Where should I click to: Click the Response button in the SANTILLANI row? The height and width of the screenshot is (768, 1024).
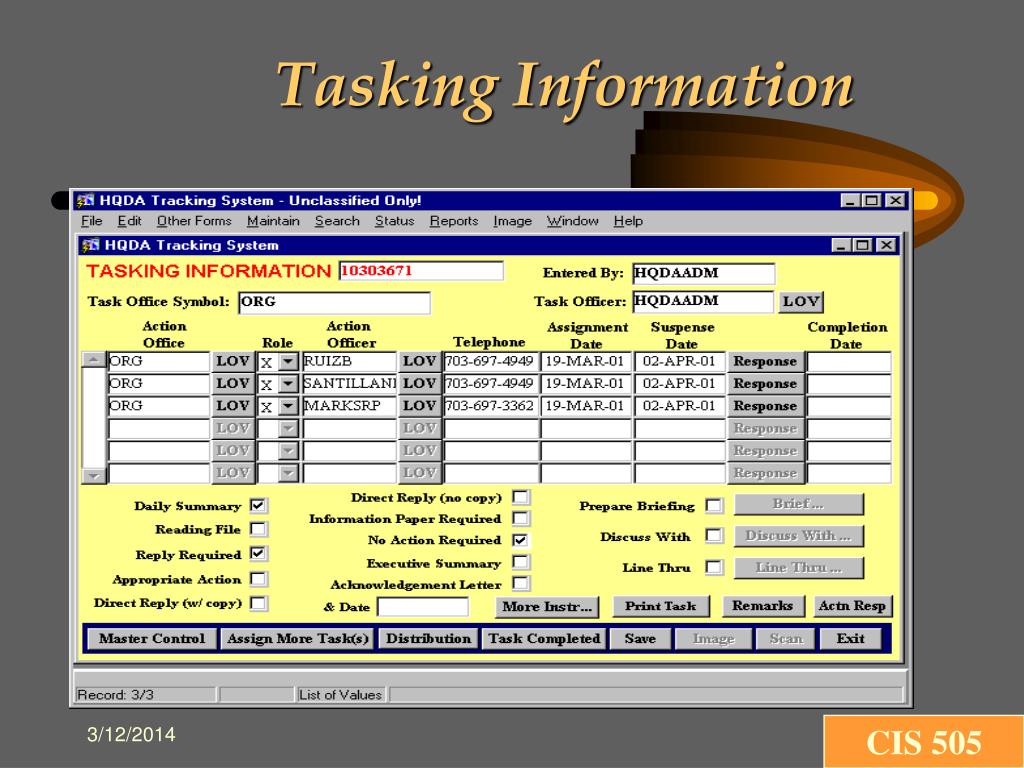(765, 384)
